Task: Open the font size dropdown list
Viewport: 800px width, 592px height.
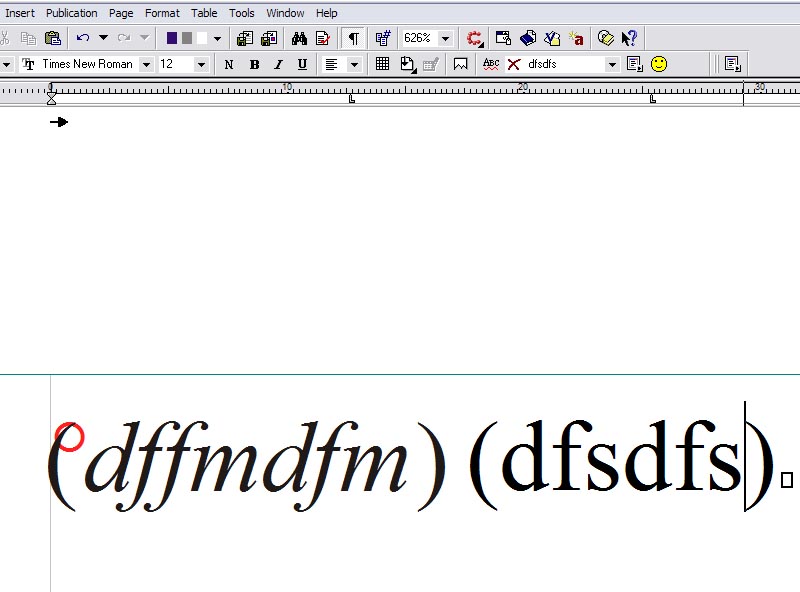Action: tap(202, 64)
